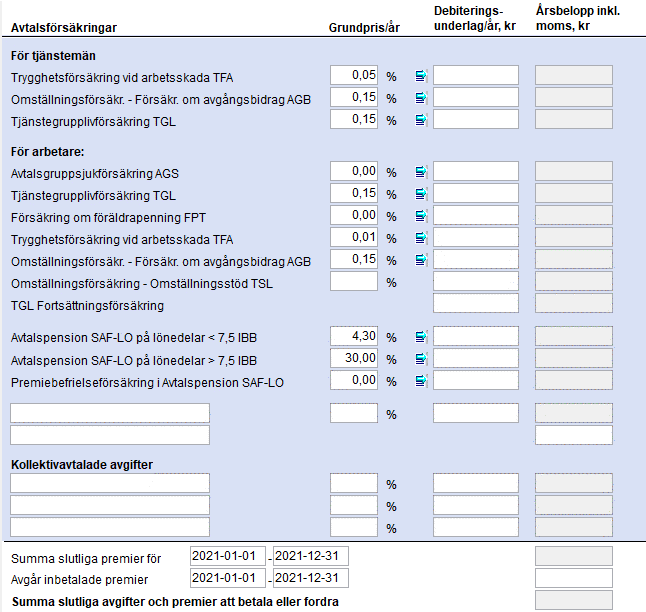Click third Kollektivavtalade avgifter percent field

(x=354, y=527)
